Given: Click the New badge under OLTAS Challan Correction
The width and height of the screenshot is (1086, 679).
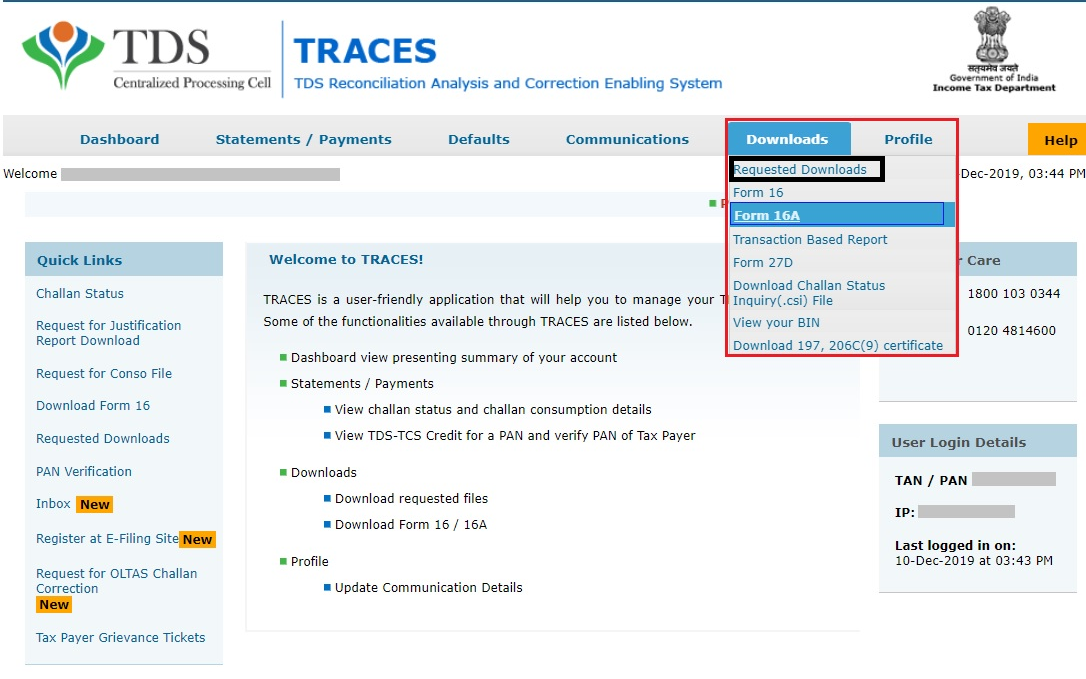Looking at the screenshot, I should click(x=54, y=604).
